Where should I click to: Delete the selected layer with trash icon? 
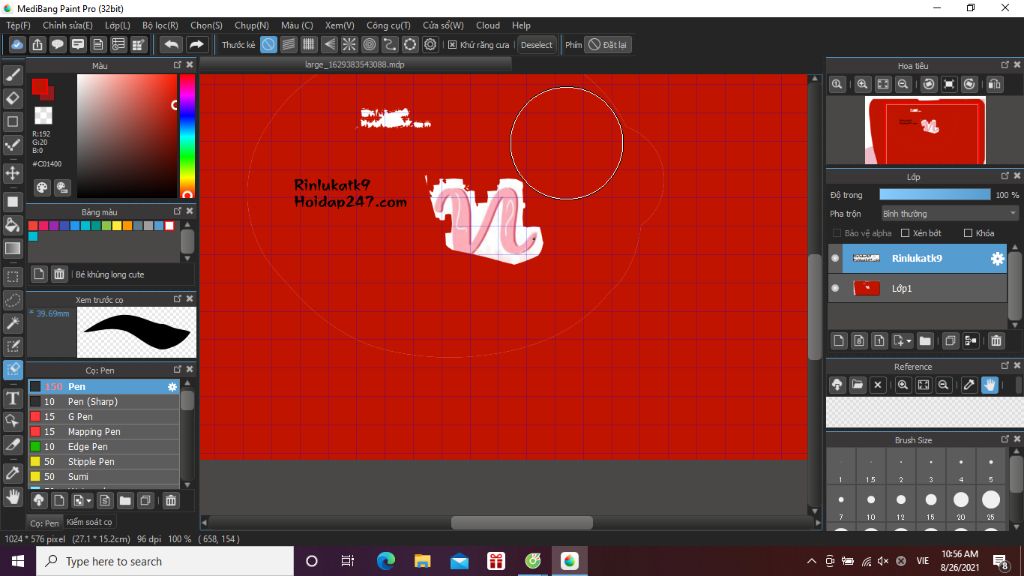coord(996,340)
